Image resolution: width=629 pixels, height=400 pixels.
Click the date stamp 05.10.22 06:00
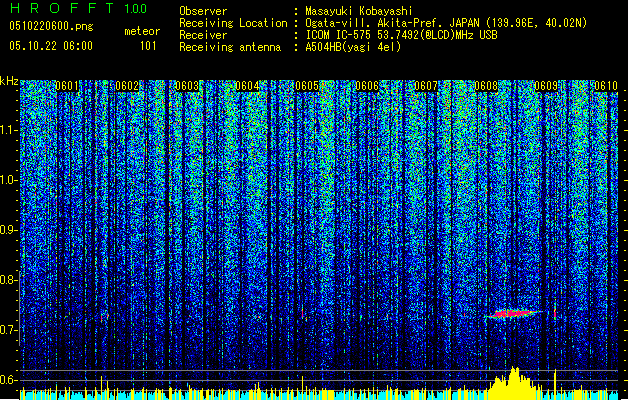point(51,46)
